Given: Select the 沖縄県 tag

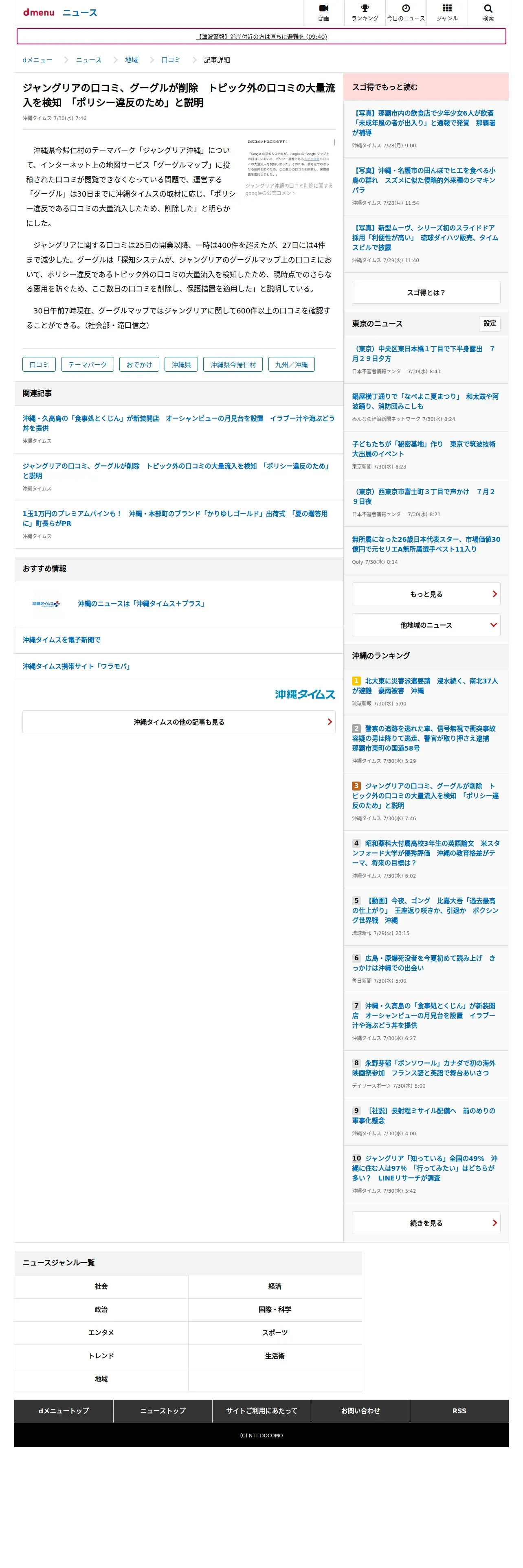Looking at the screenshot, I should 181,365.
